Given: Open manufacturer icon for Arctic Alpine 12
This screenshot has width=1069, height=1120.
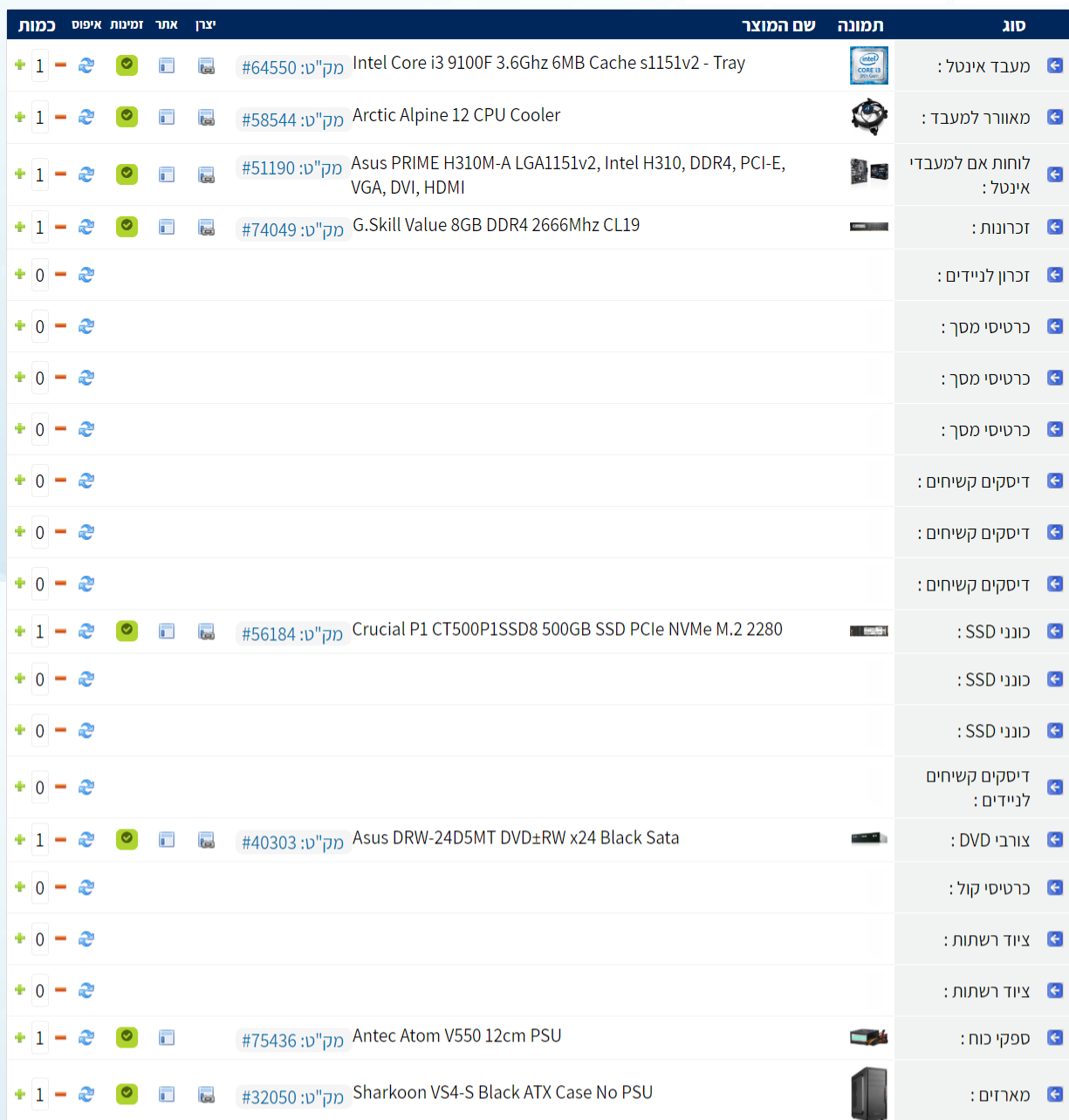Looking at the screenshot, I should (207, 117).
